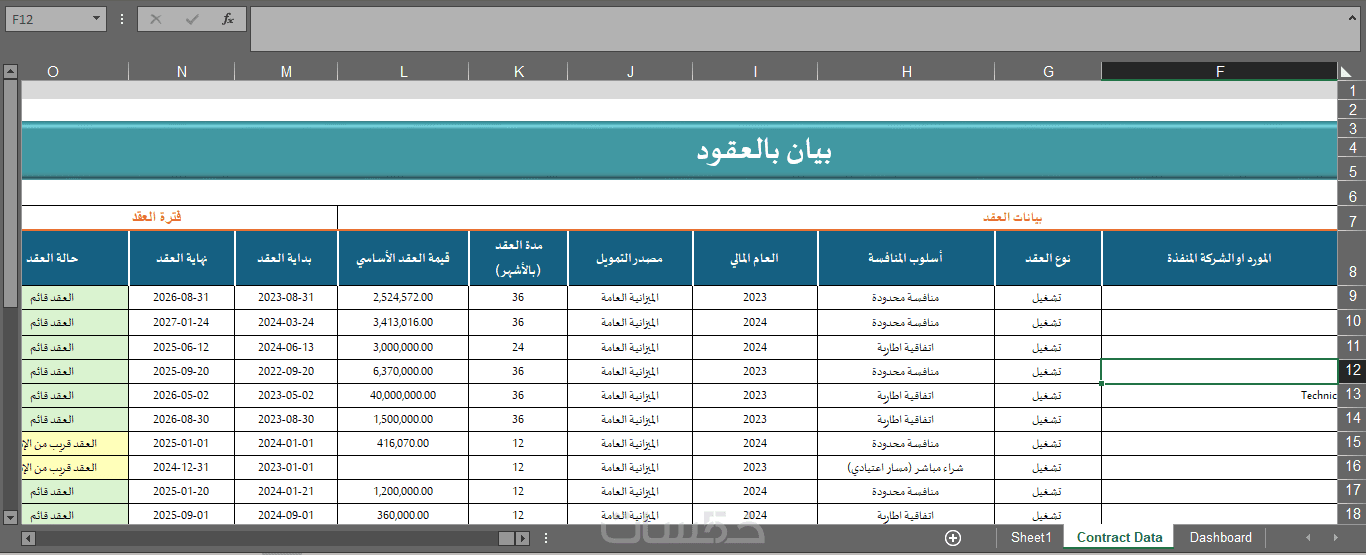This screenshot has height=555, width=1366.
Task: Click header cell مصدر التمويل
Action: [630, 258]
